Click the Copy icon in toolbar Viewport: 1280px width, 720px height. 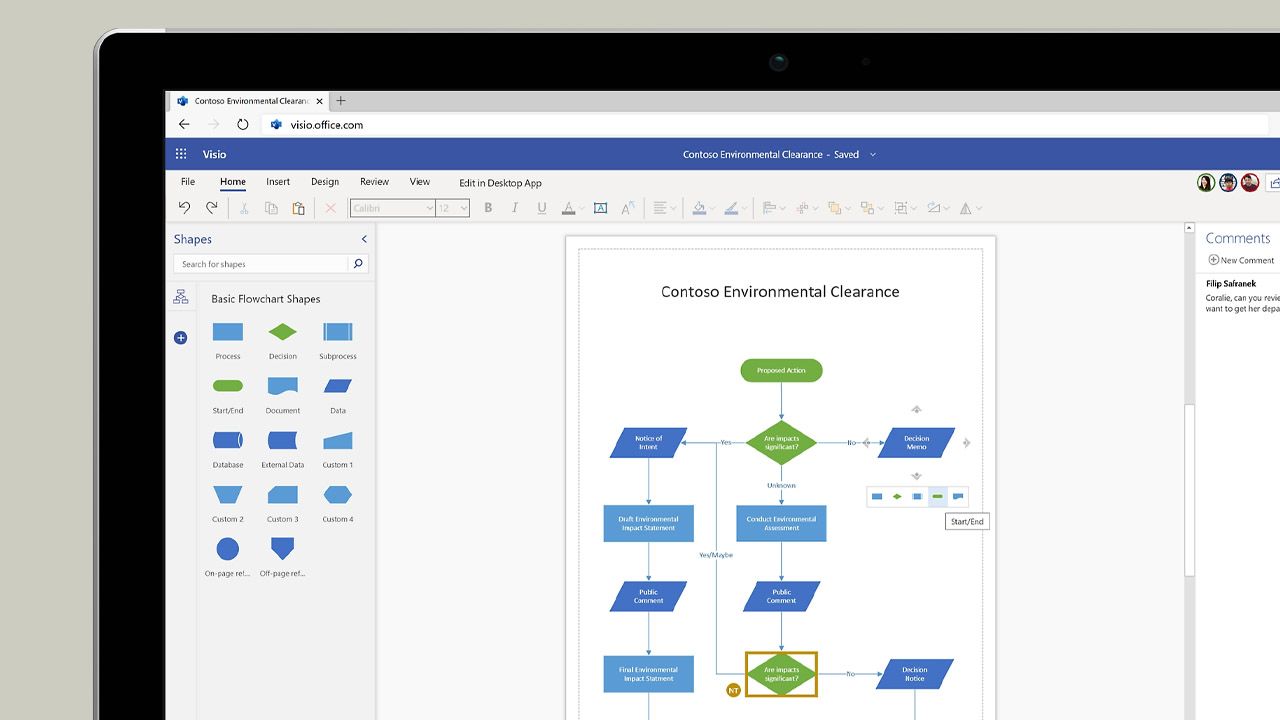(271, 208)
